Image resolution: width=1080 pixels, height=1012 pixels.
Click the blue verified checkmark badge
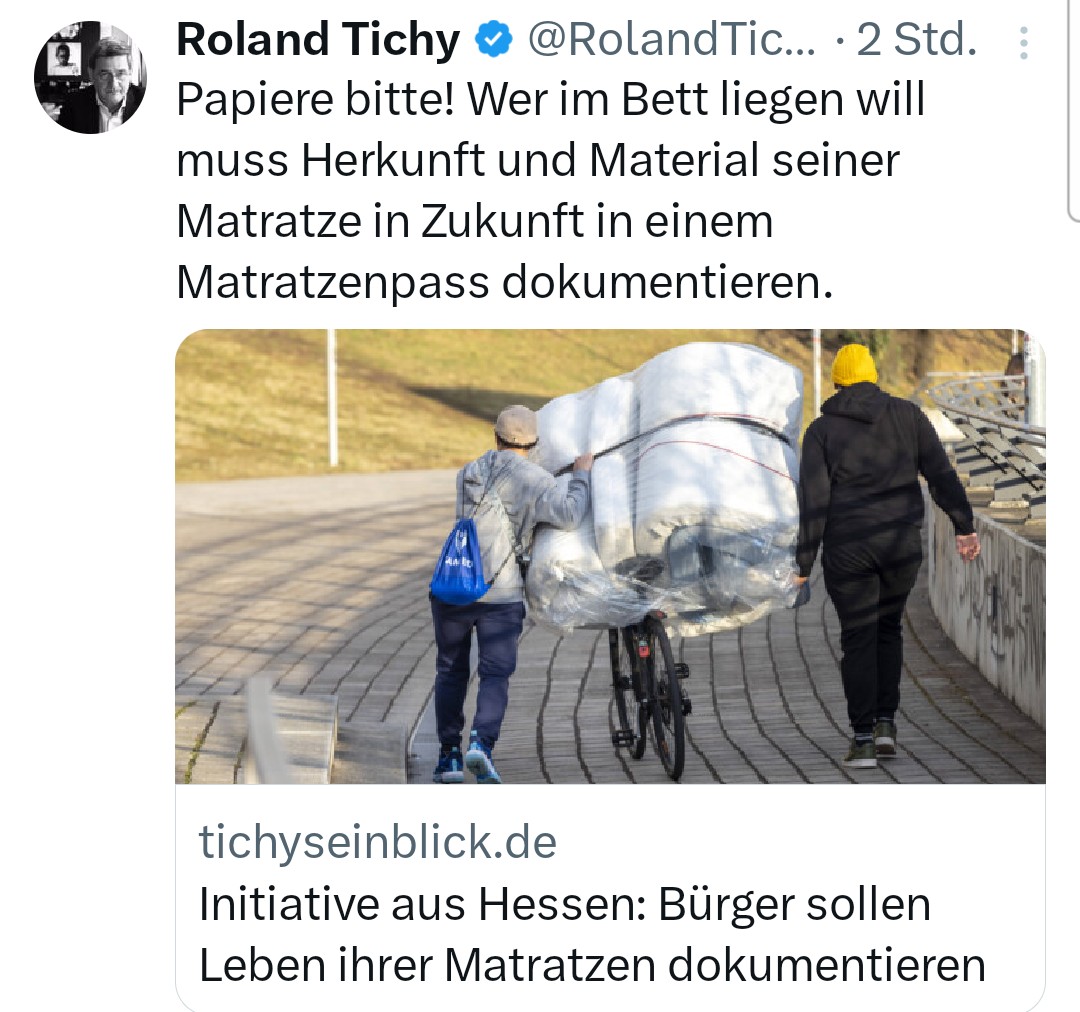(x=493, y=39)
